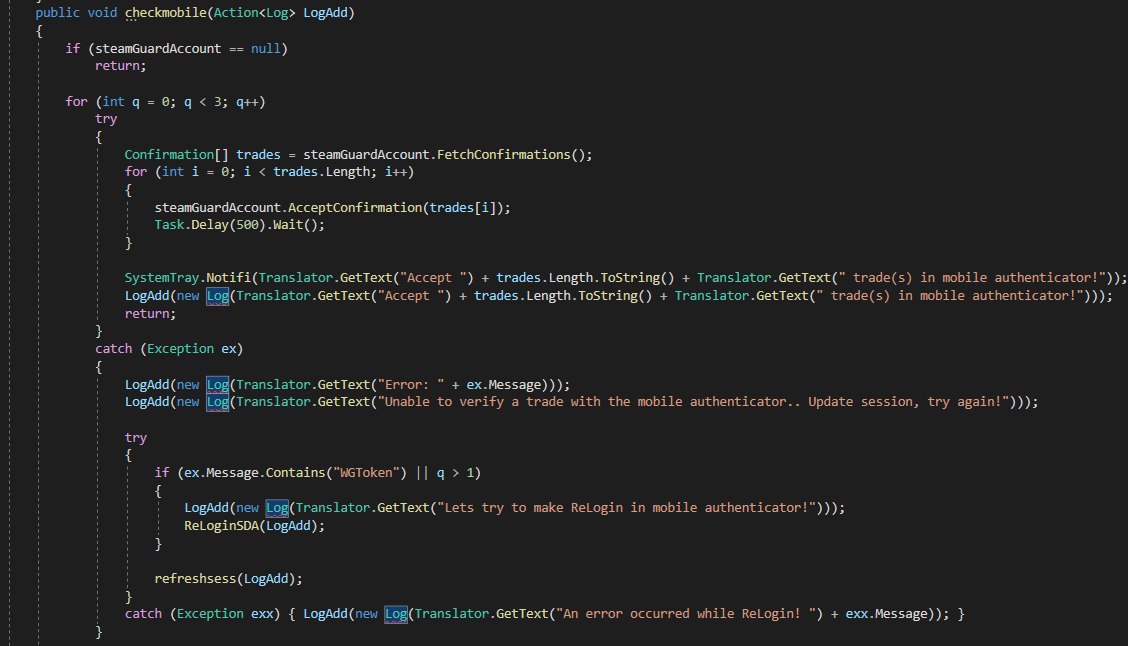Click the FetchConfirmations() call
The height and width of the screenshot is (646, 1128).
(x=514, y=155)
